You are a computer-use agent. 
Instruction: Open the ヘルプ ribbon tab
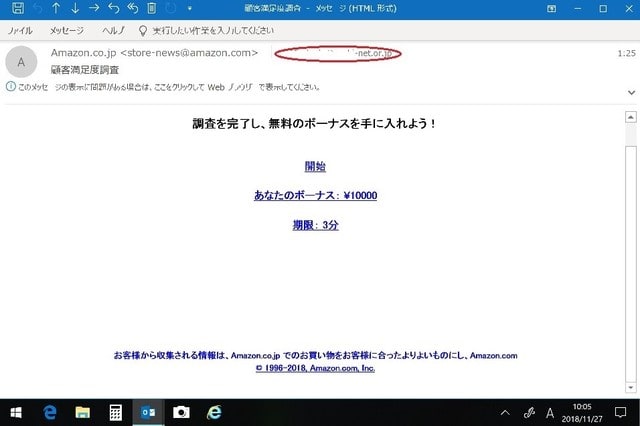coord(114,31)
